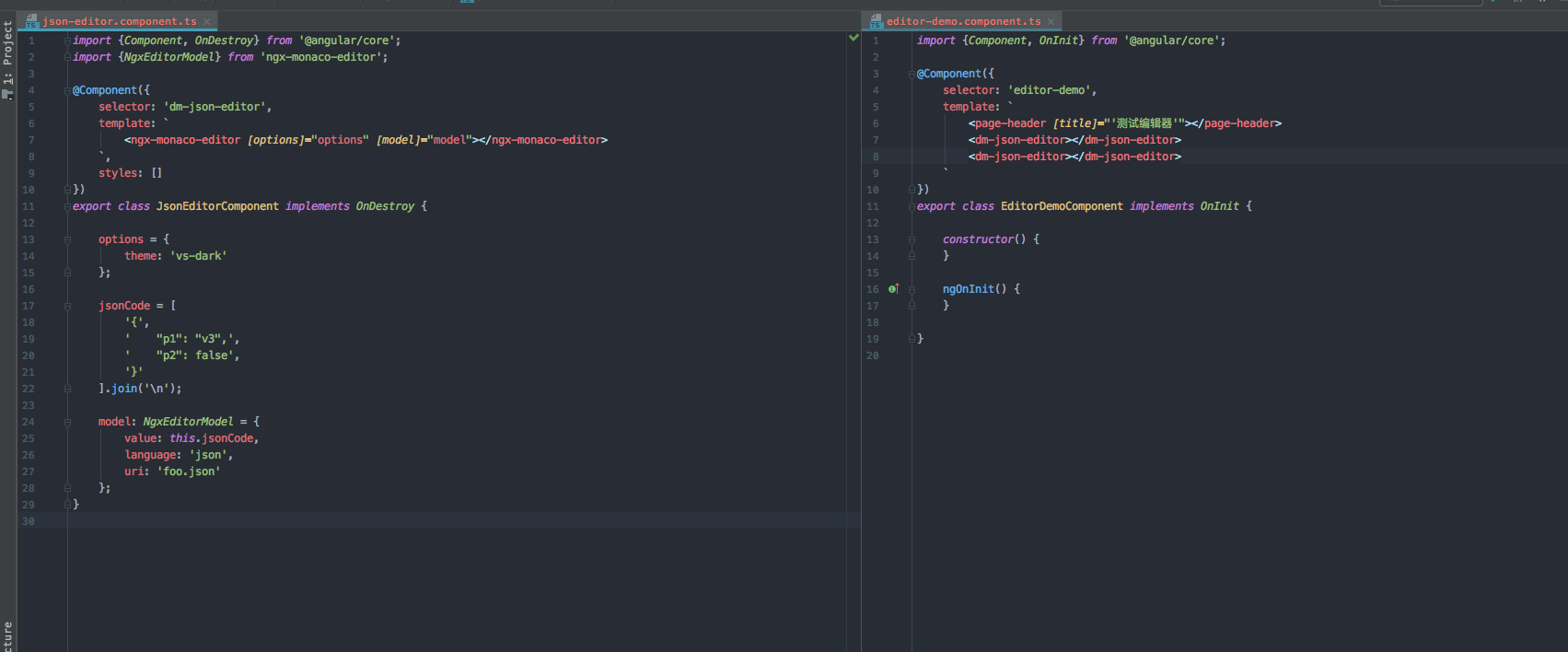Open the Project tool window sidebar button
1568x652 pixels.
pyautogui.click(x=7, y=59)
